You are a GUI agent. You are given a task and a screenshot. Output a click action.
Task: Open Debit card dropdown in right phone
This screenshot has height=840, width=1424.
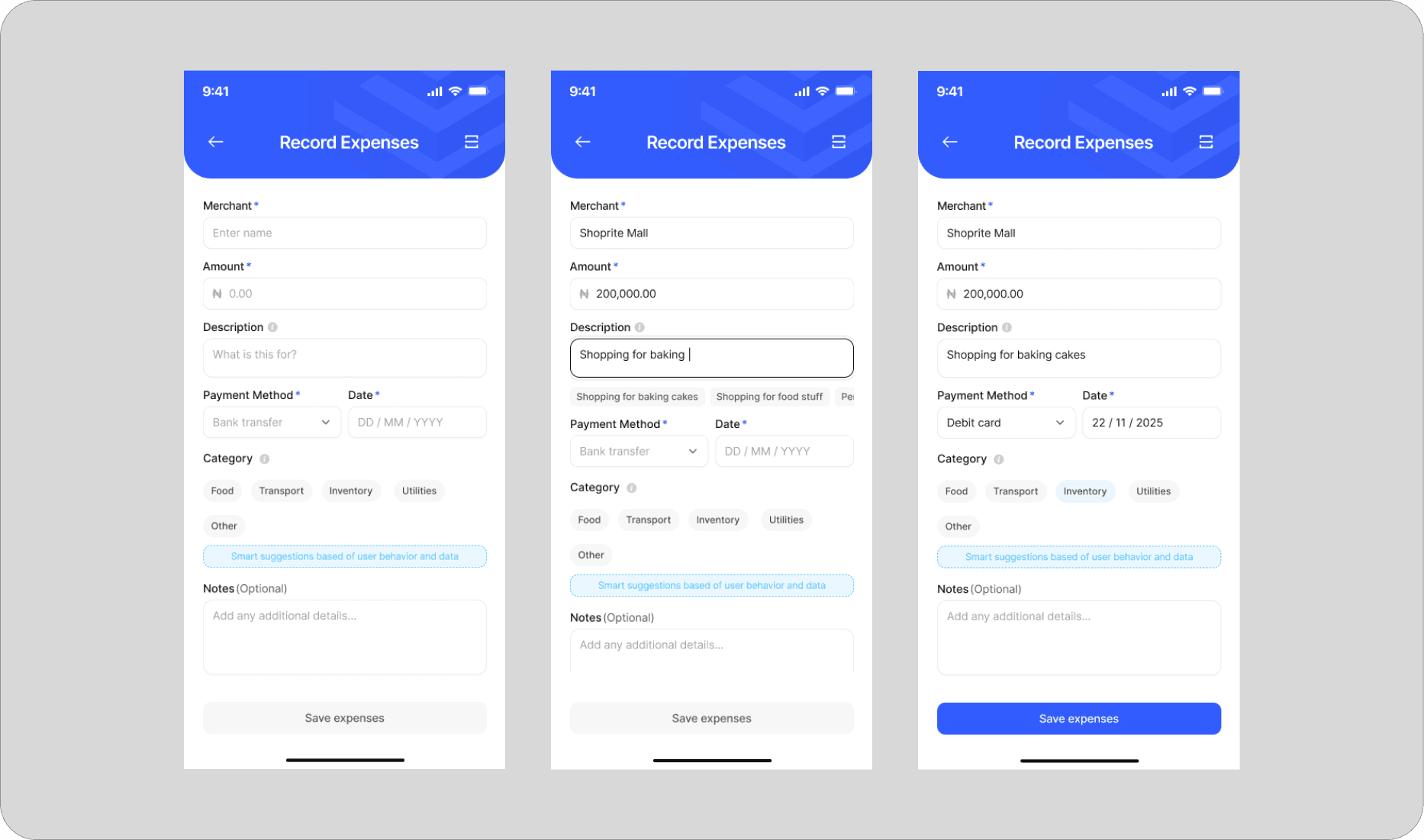[1006, 423]
